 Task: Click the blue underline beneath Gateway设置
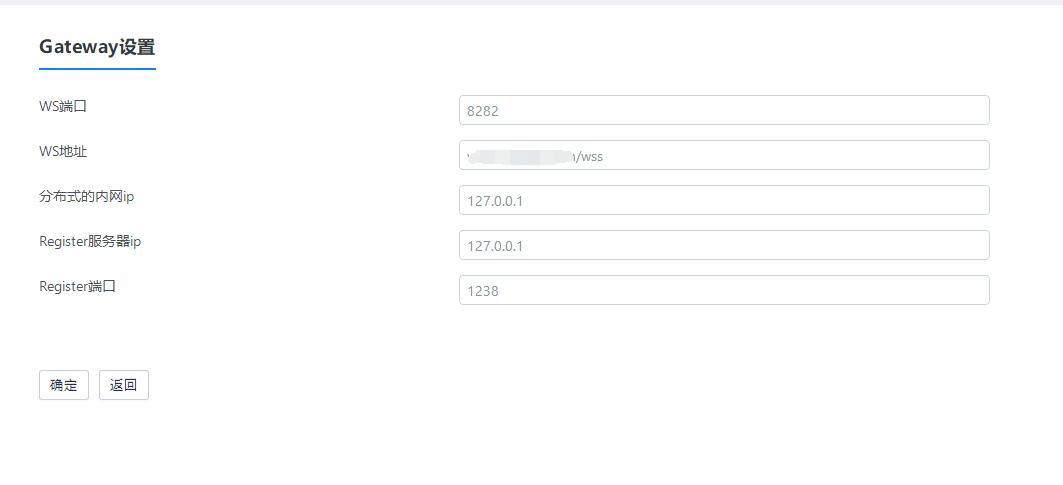click(x=97, y=69)
